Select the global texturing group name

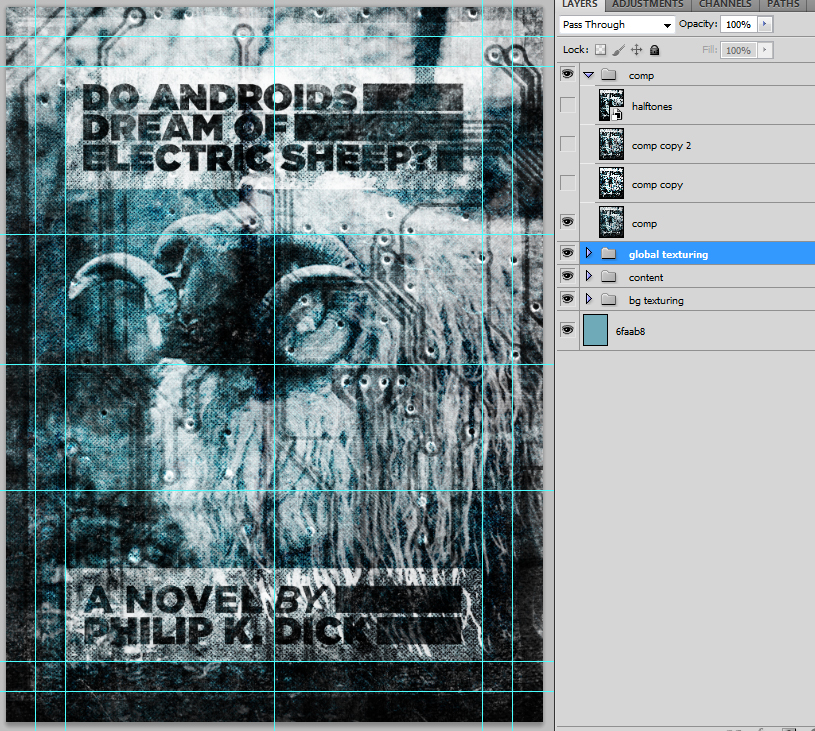click(x=668, y=254)
